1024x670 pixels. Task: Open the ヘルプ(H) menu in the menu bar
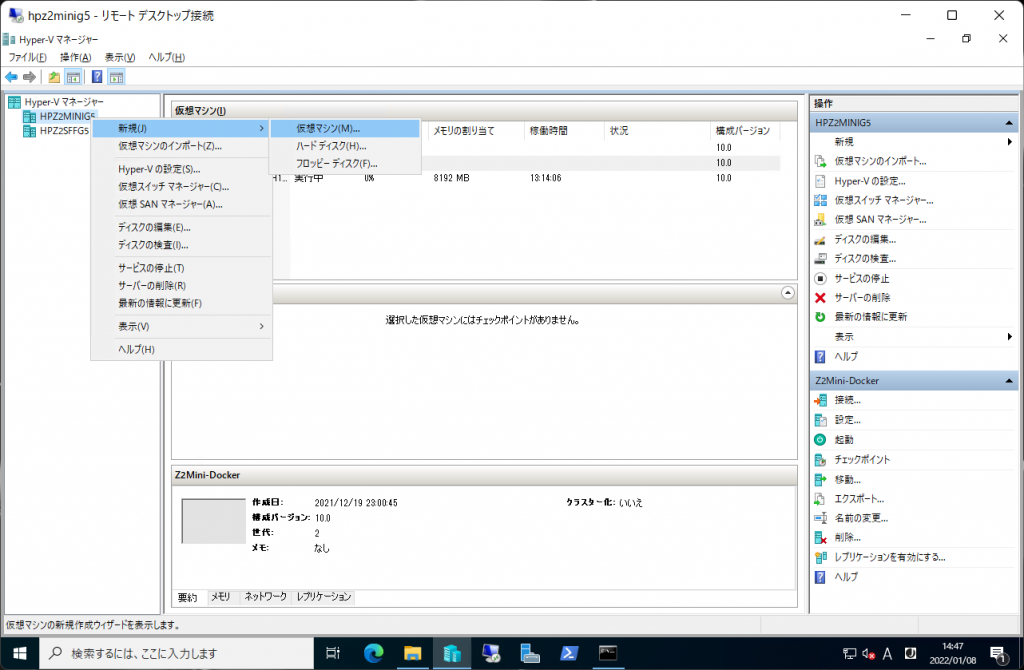point(167,57)
